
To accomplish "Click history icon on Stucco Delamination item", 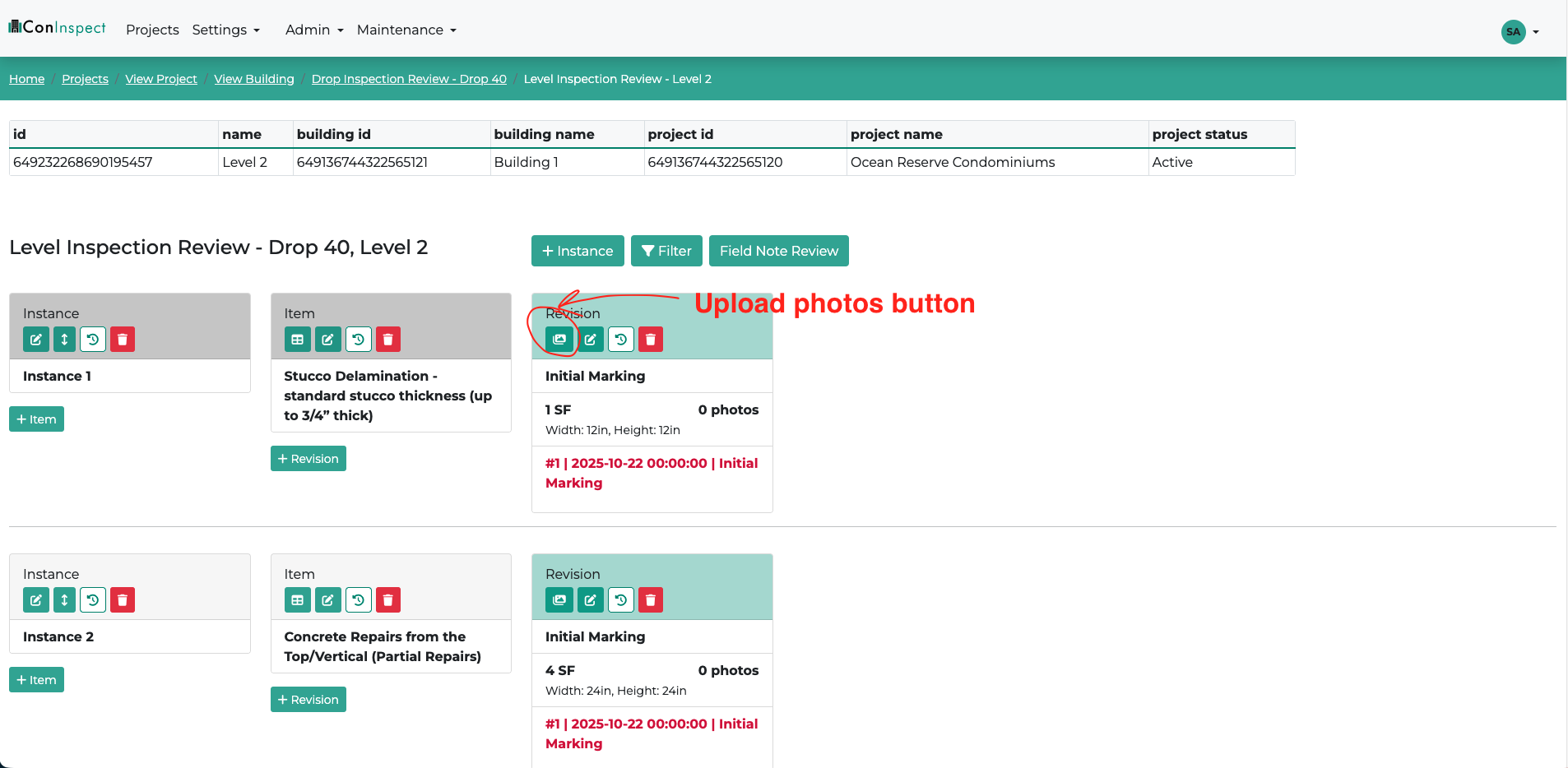I will [x=358, y=340].
